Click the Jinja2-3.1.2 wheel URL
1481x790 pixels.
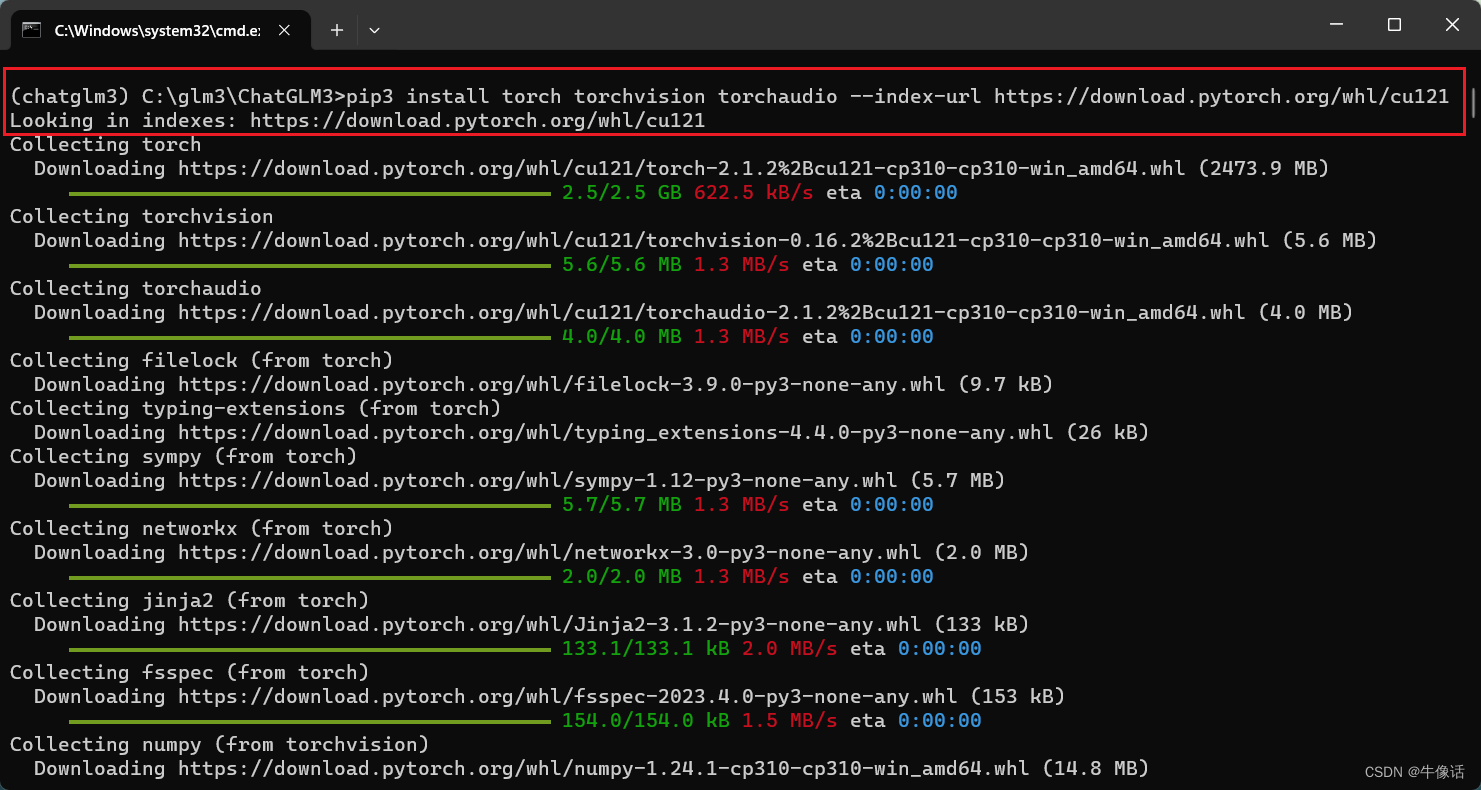coord(549,624)
